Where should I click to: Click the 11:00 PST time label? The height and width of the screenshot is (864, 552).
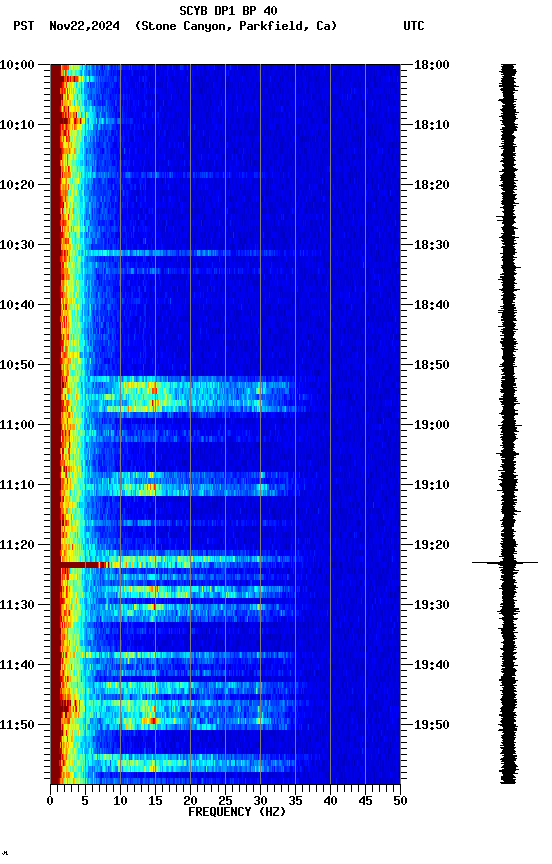click(x=17, y=425)
